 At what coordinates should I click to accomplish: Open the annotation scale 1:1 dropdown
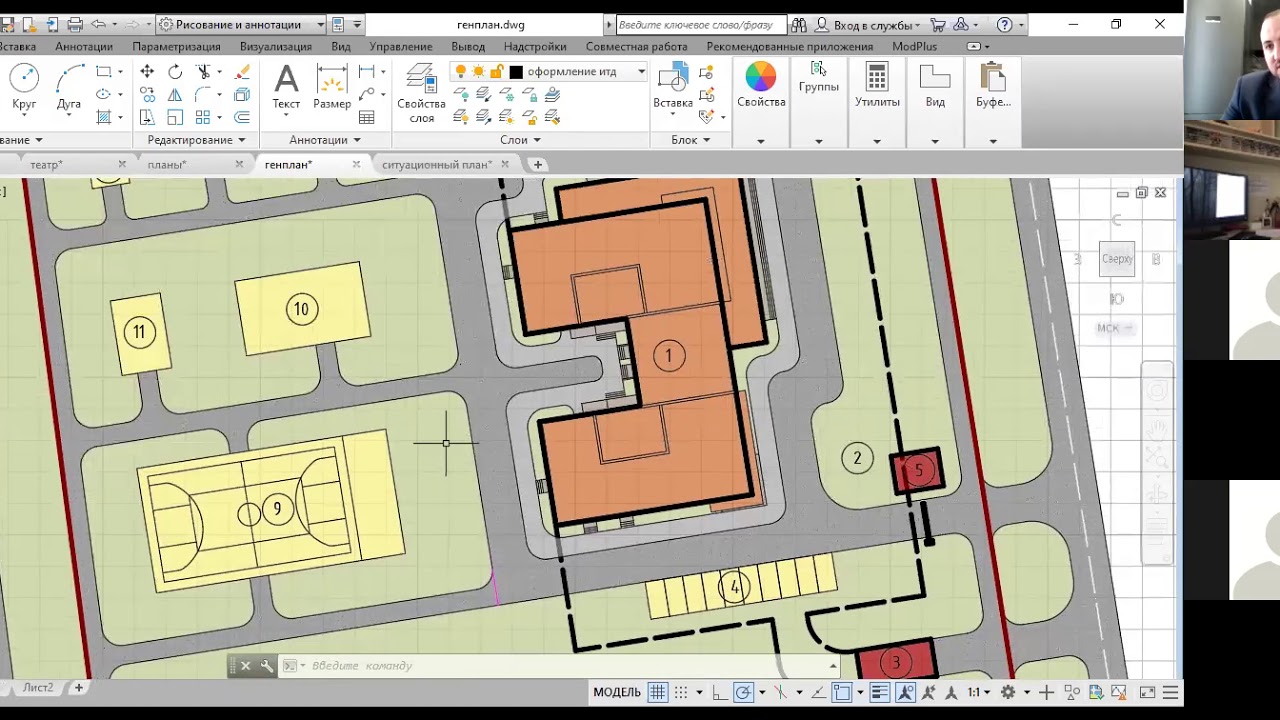(x=978, y=692)
